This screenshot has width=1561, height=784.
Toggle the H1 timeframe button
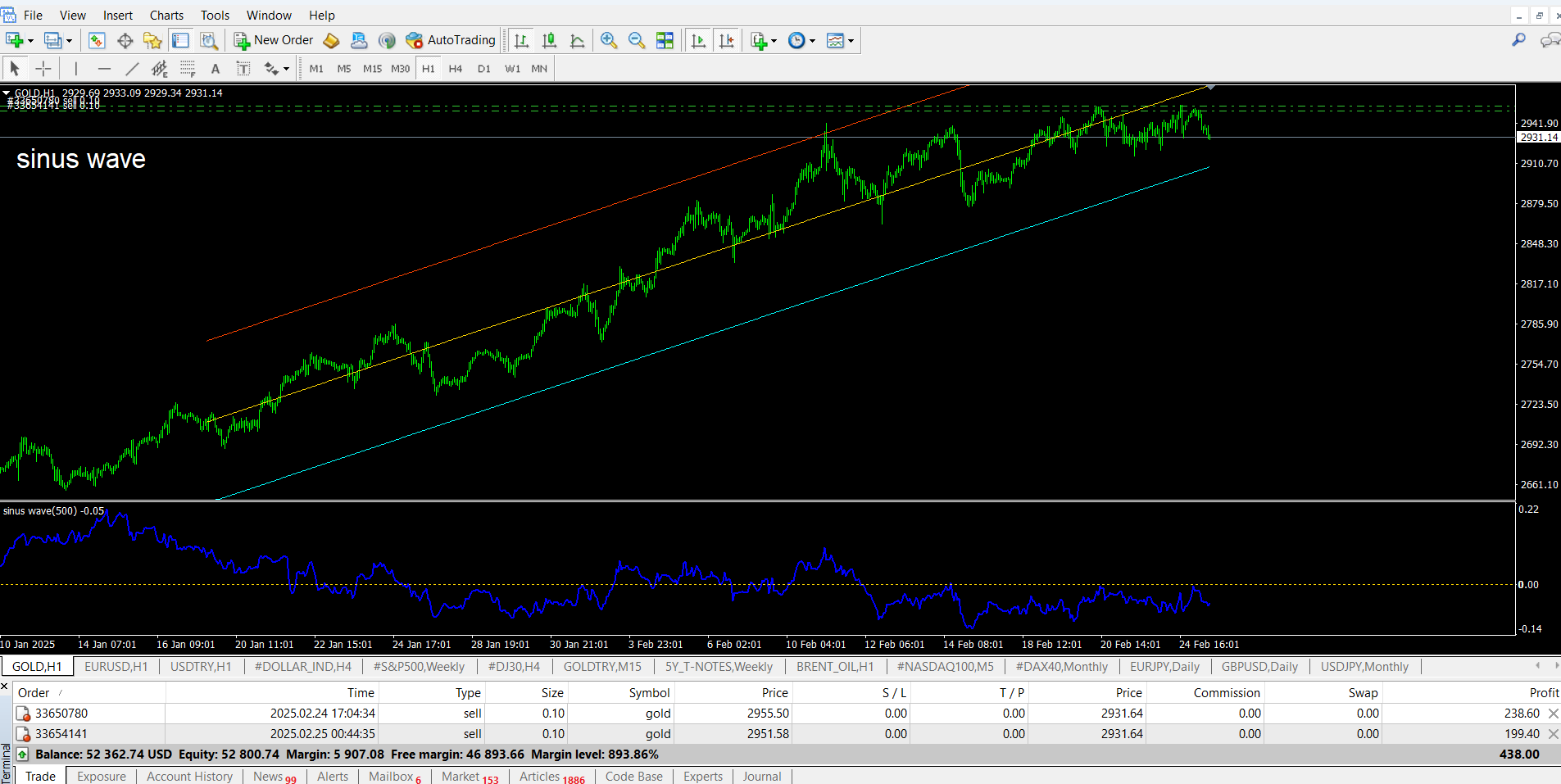[x=429, y=69]
